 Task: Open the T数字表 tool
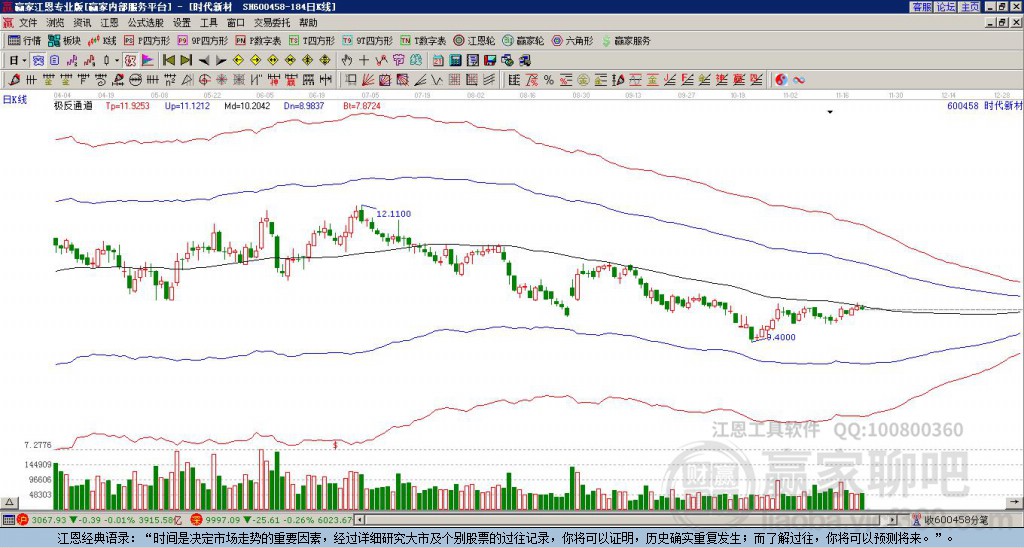click(x=423, y=41)
